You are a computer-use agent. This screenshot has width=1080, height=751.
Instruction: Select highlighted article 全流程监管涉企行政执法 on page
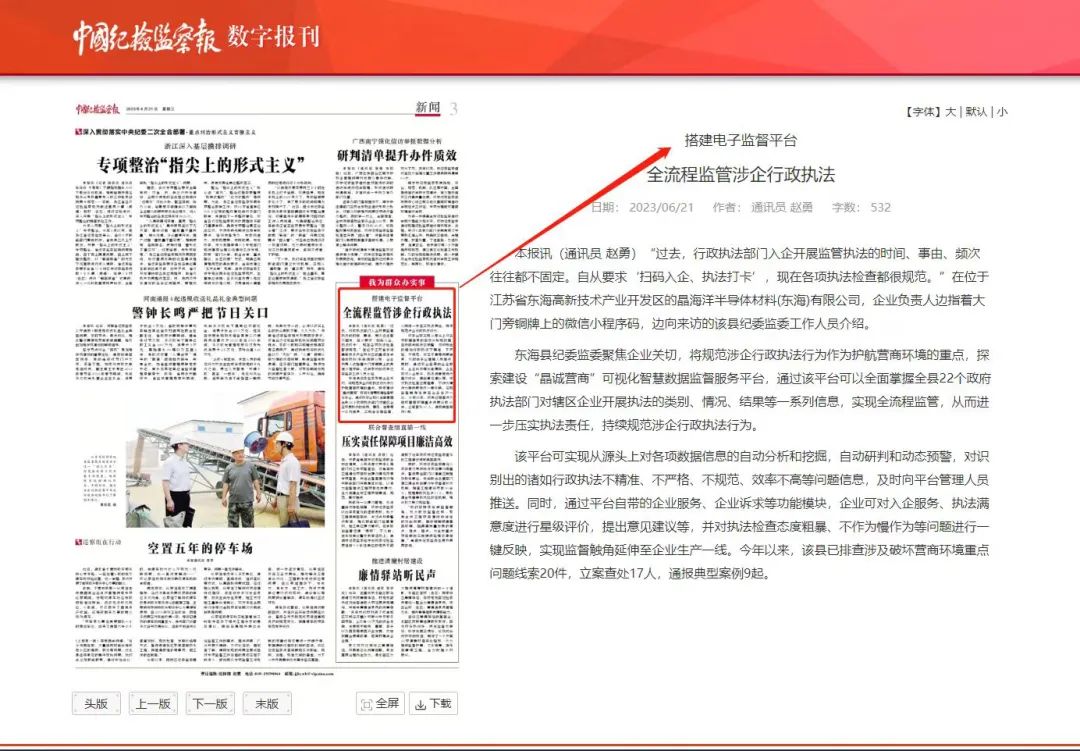[397, 313]
